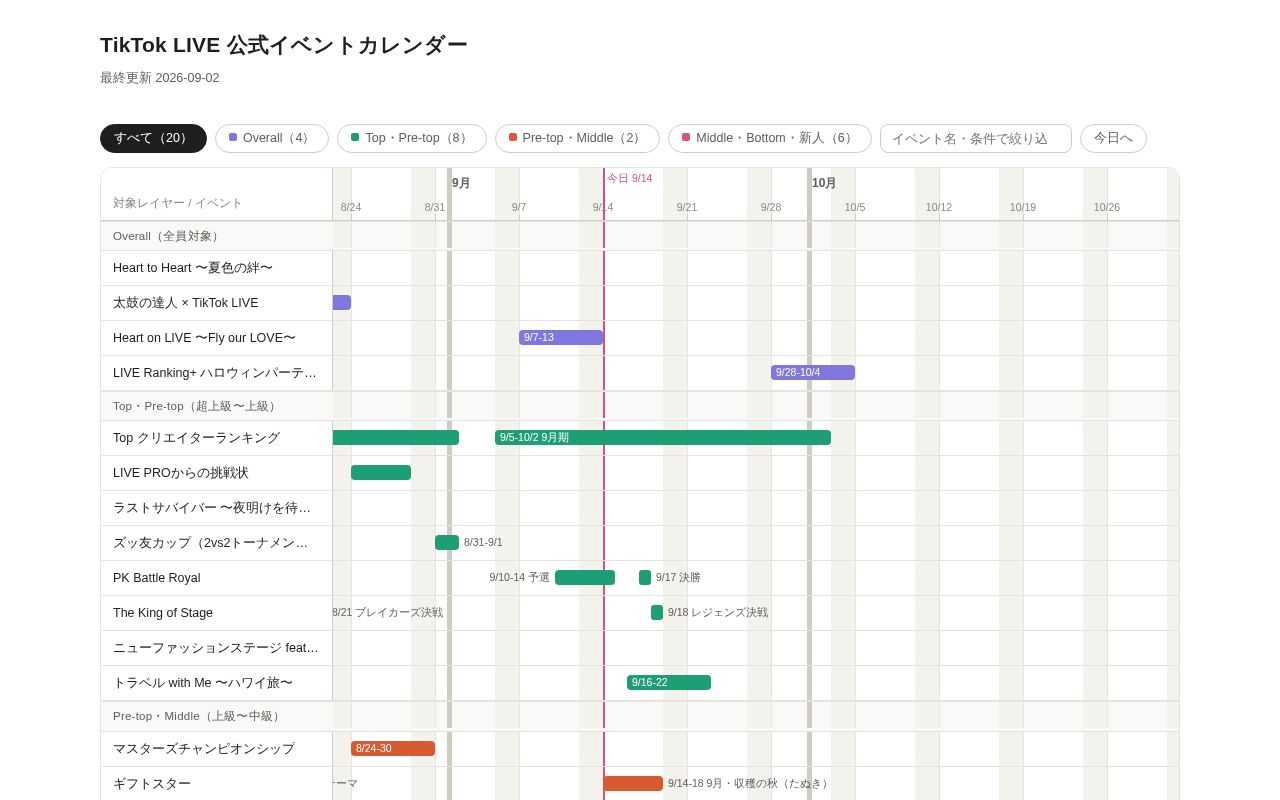The width and height of the screenshot is (1280, 800).
Task: Open マスターズチャンピオンシップ row label
Action: (x=217, y=749)
